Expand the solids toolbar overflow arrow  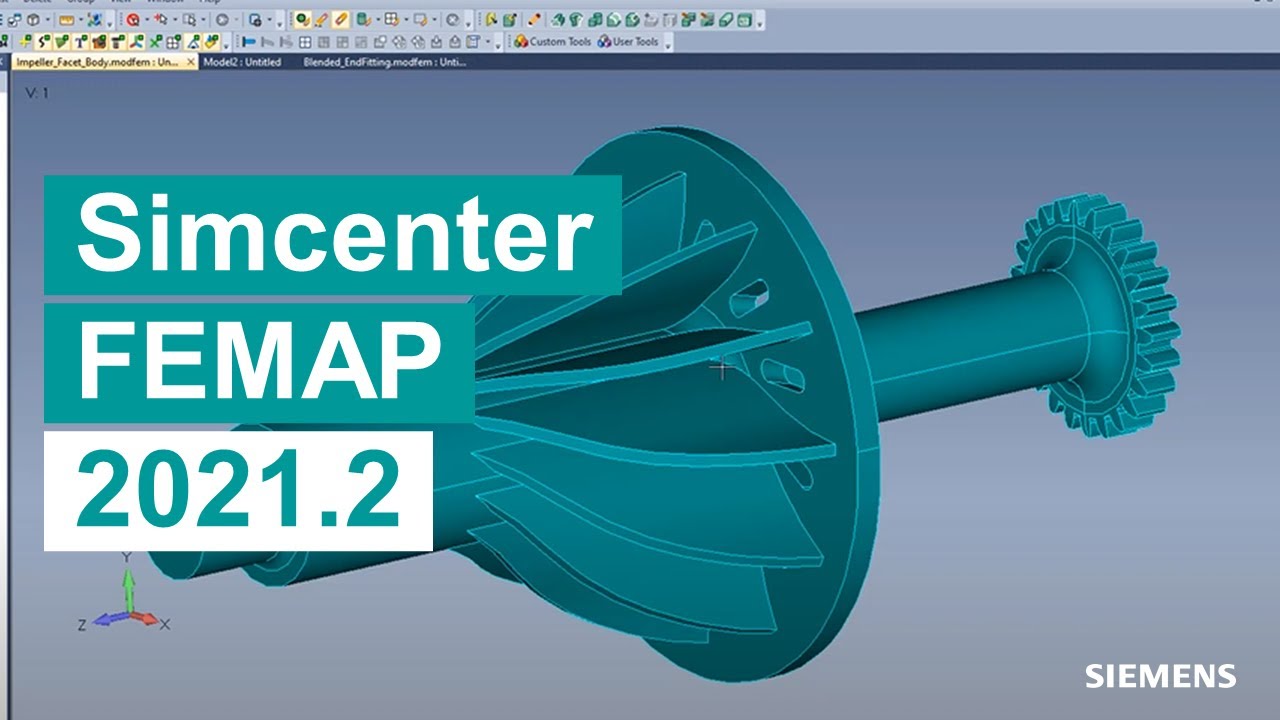tap(760, 22)
